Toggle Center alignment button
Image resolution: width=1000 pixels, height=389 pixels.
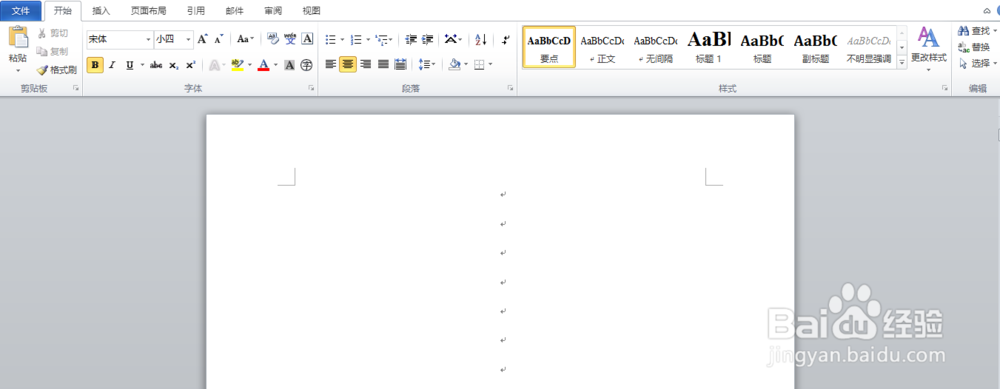pos(348,64)
